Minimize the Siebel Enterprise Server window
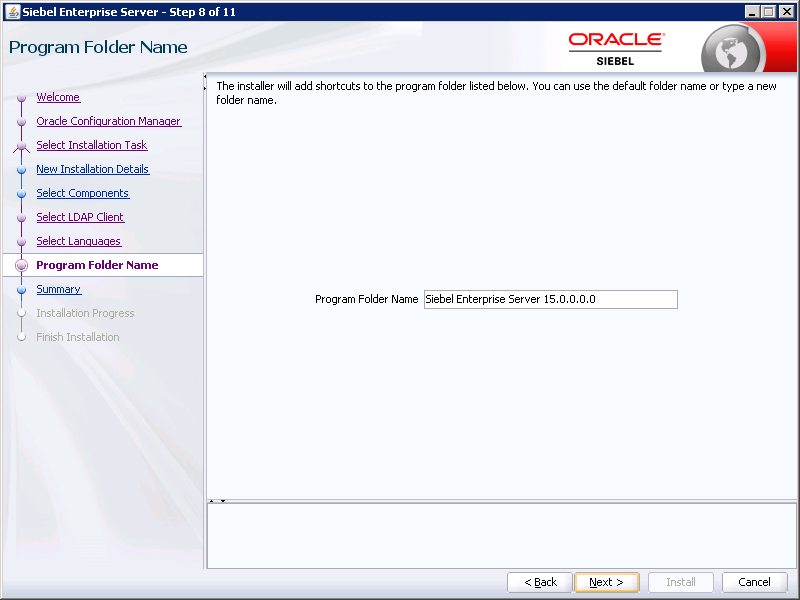 (x=752, y=12)
